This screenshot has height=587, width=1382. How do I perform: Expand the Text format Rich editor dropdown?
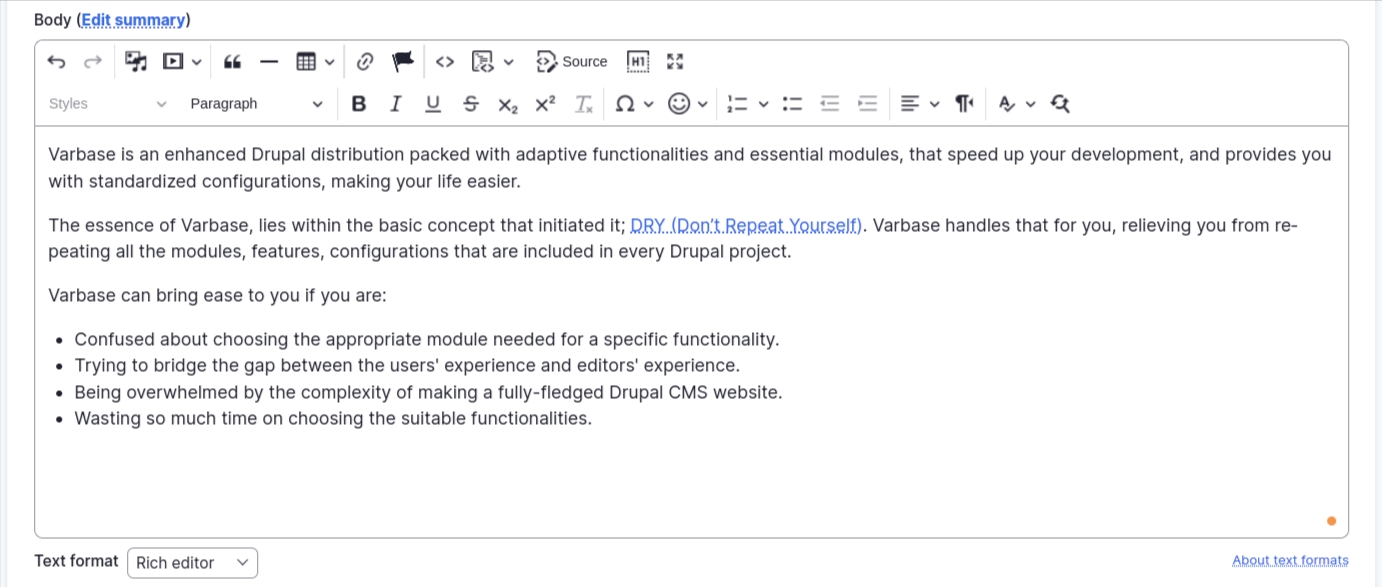pos(192,563)
